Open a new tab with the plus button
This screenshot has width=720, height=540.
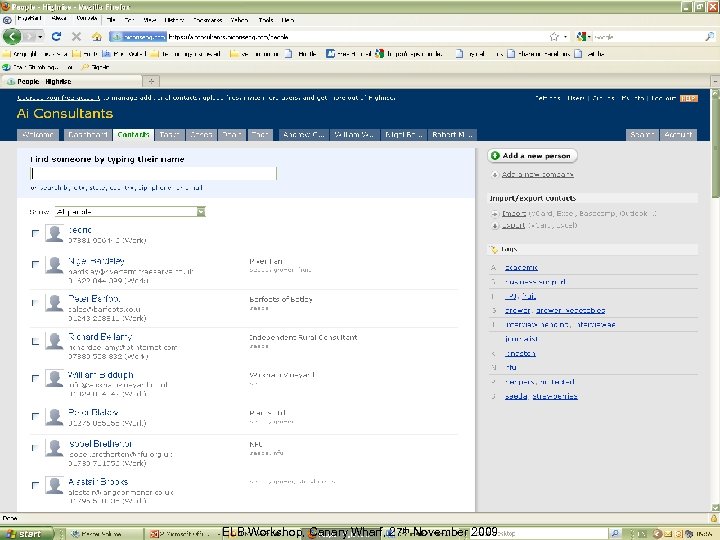pyautogui.click(x=151, y=81)
